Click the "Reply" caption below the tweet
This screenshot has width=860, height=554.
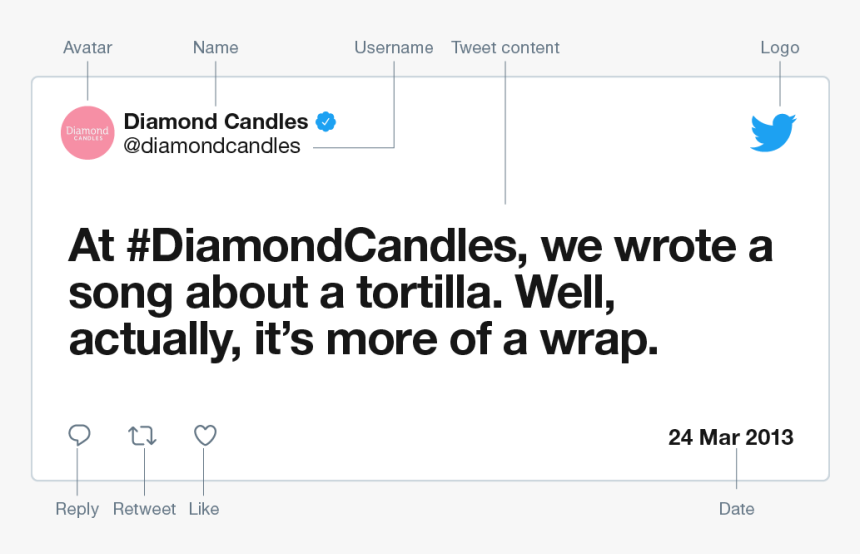77,509
